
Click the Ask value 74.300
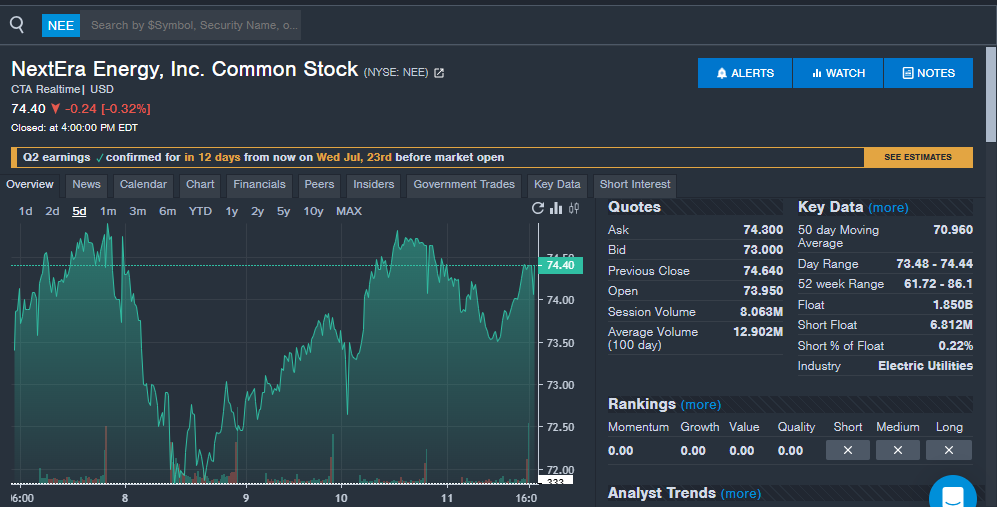(763, 230)
